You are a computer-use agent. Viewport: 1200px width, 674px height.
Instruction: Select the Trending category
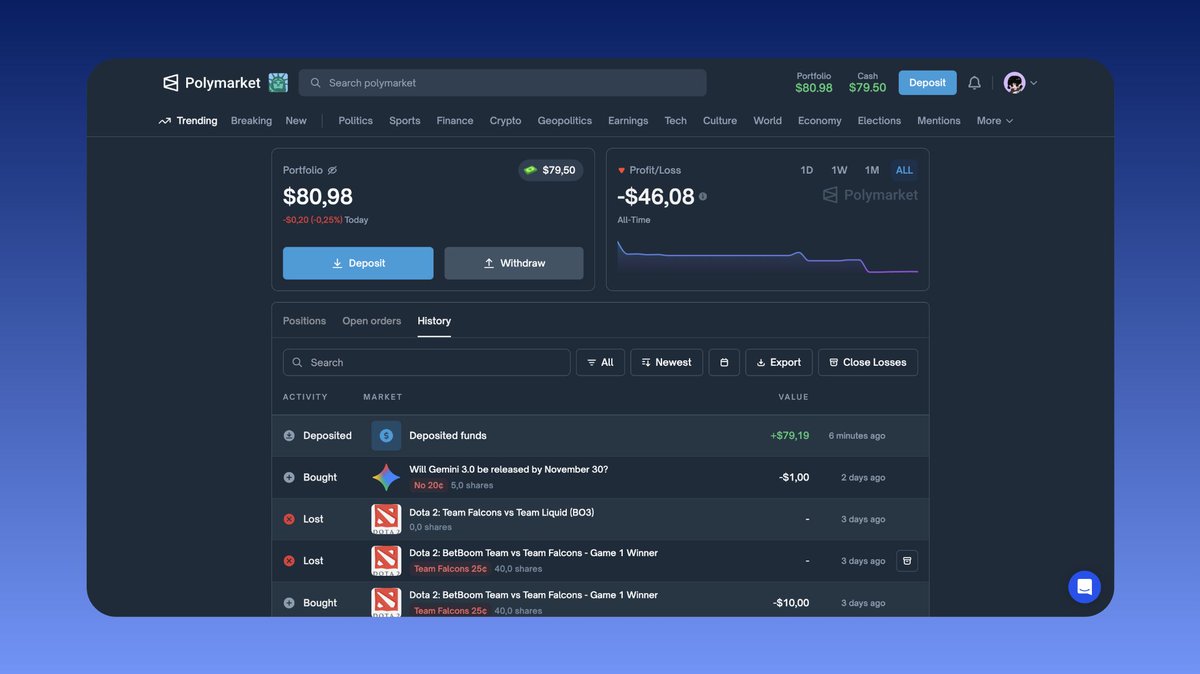(x=188, y=121)
